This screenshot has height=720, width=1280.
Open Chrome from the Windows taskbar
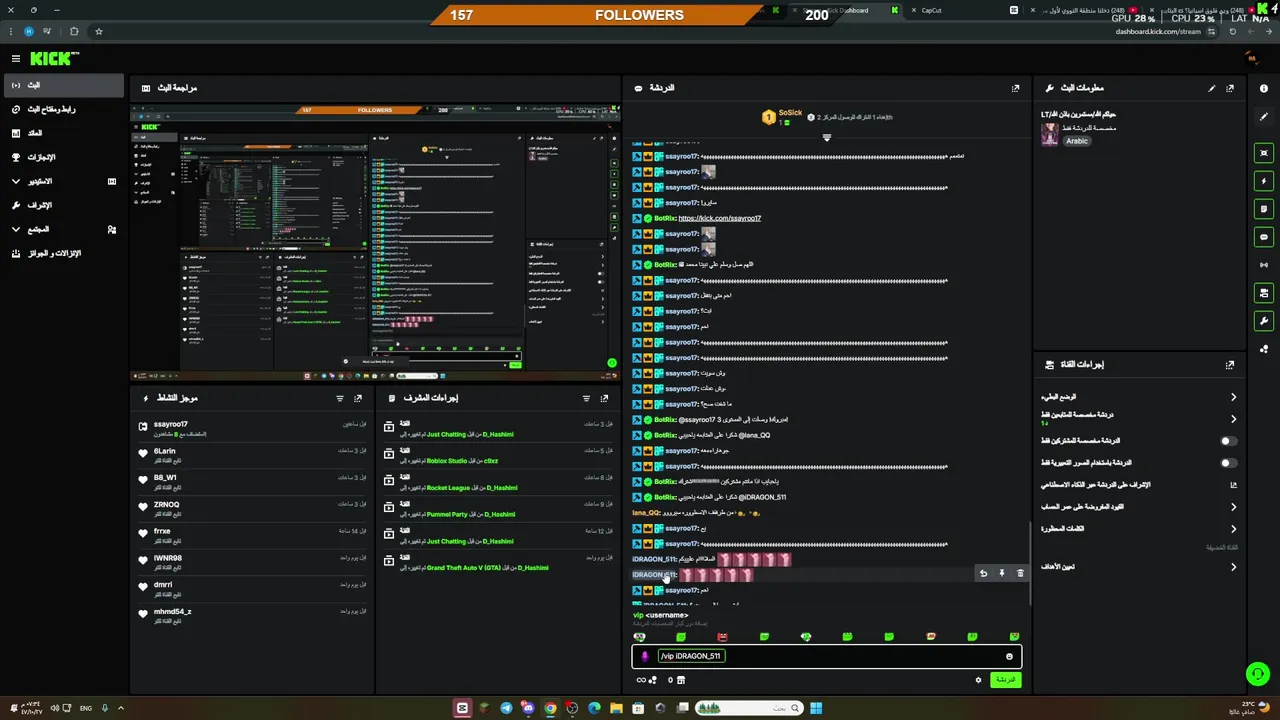(x=550, y=708)
